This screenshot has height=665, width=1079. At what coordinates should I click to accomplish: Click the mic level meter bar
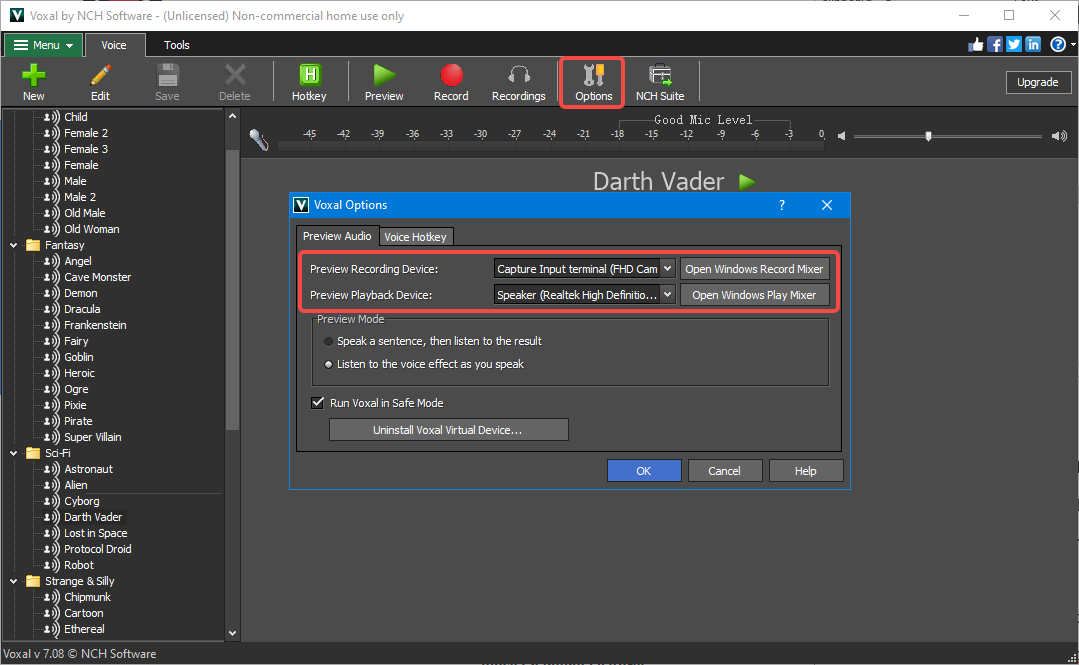551,146
